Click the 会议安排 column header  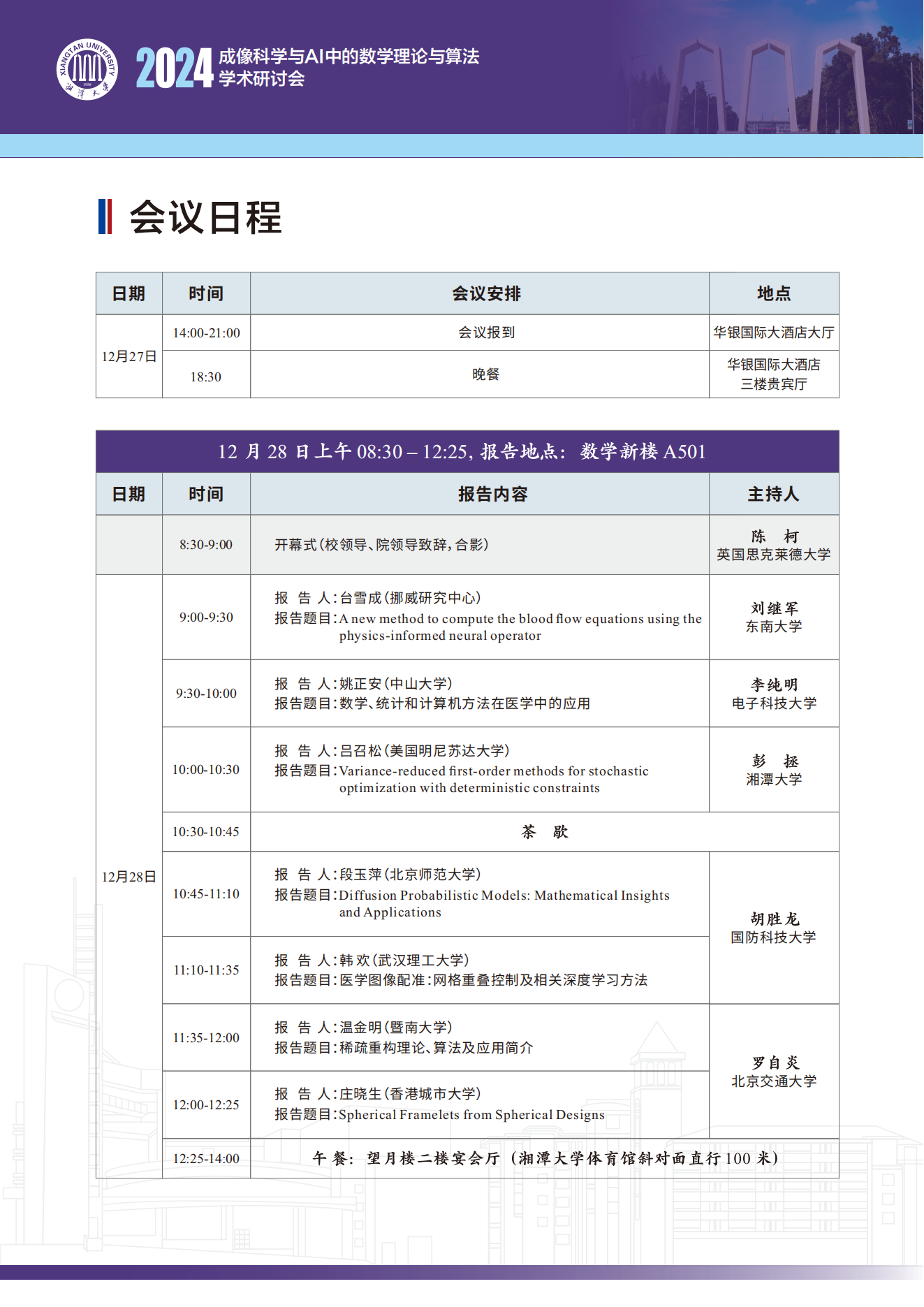click(486, 293)
